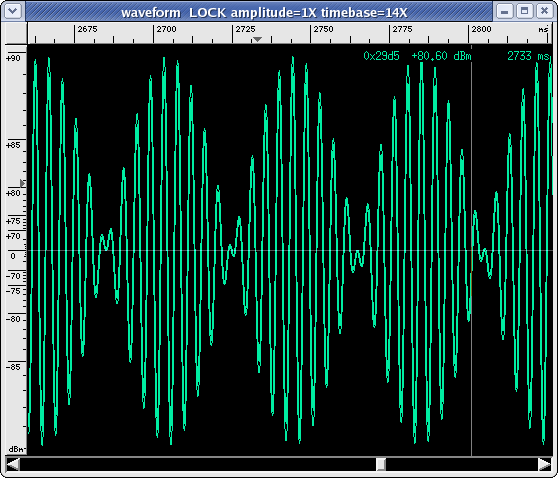Close the waveform window
This screenshot has height=478, width=558.
click(544, 11)
